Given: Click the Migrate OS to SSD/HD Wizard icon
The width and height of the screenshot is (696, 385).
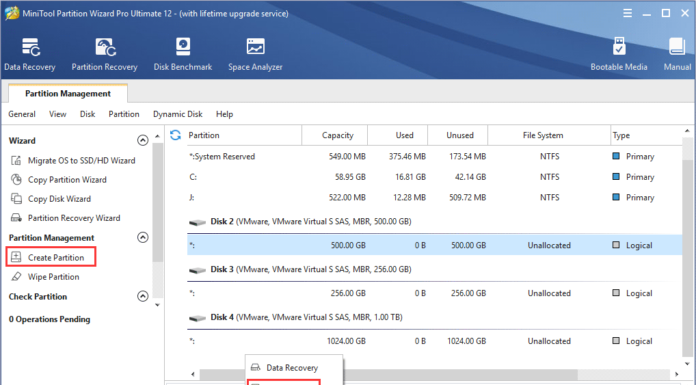Looking at the screenshot, I should [16, 160].
